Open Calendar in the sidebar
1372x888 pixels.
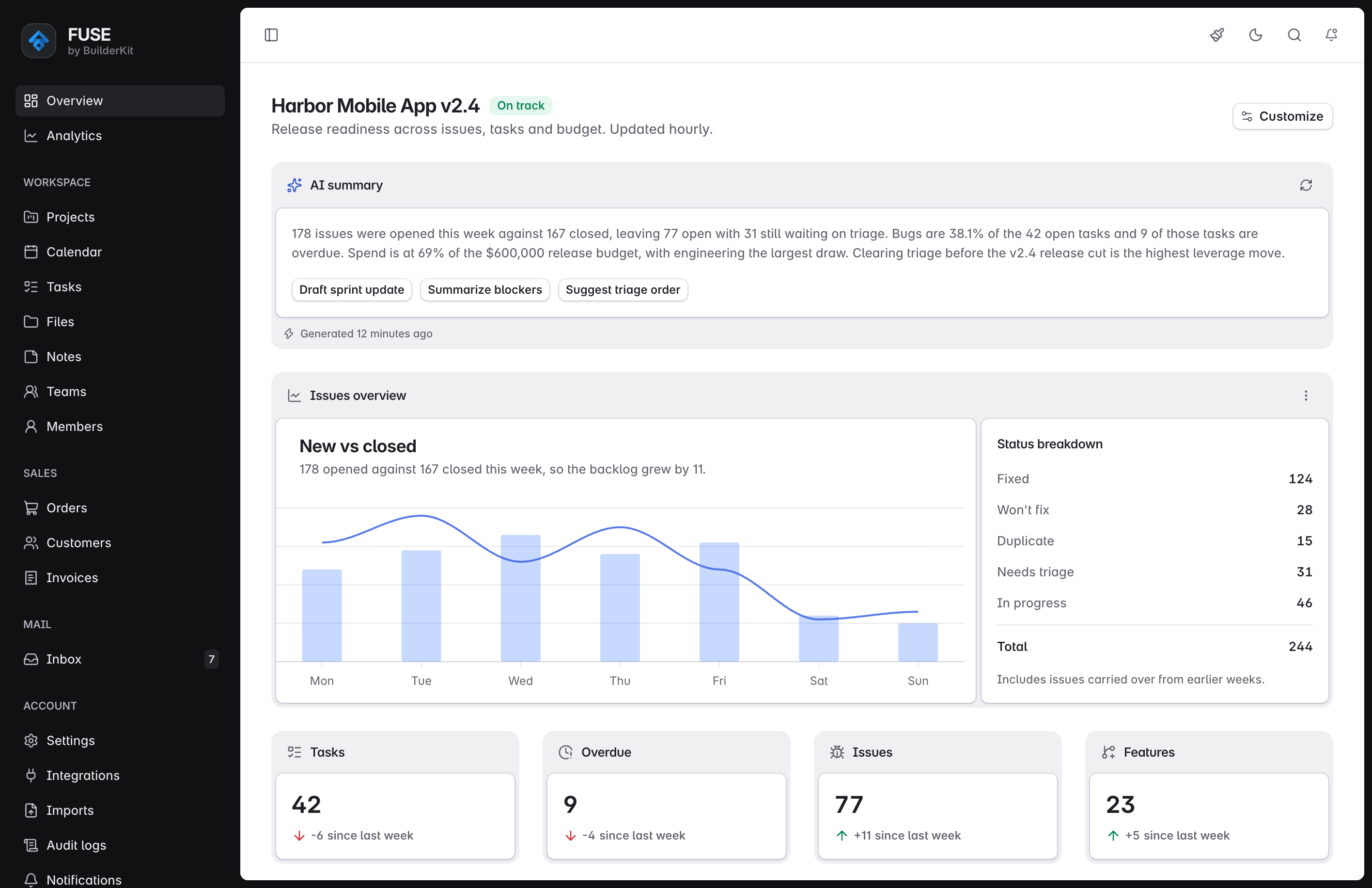coord(120,252)
